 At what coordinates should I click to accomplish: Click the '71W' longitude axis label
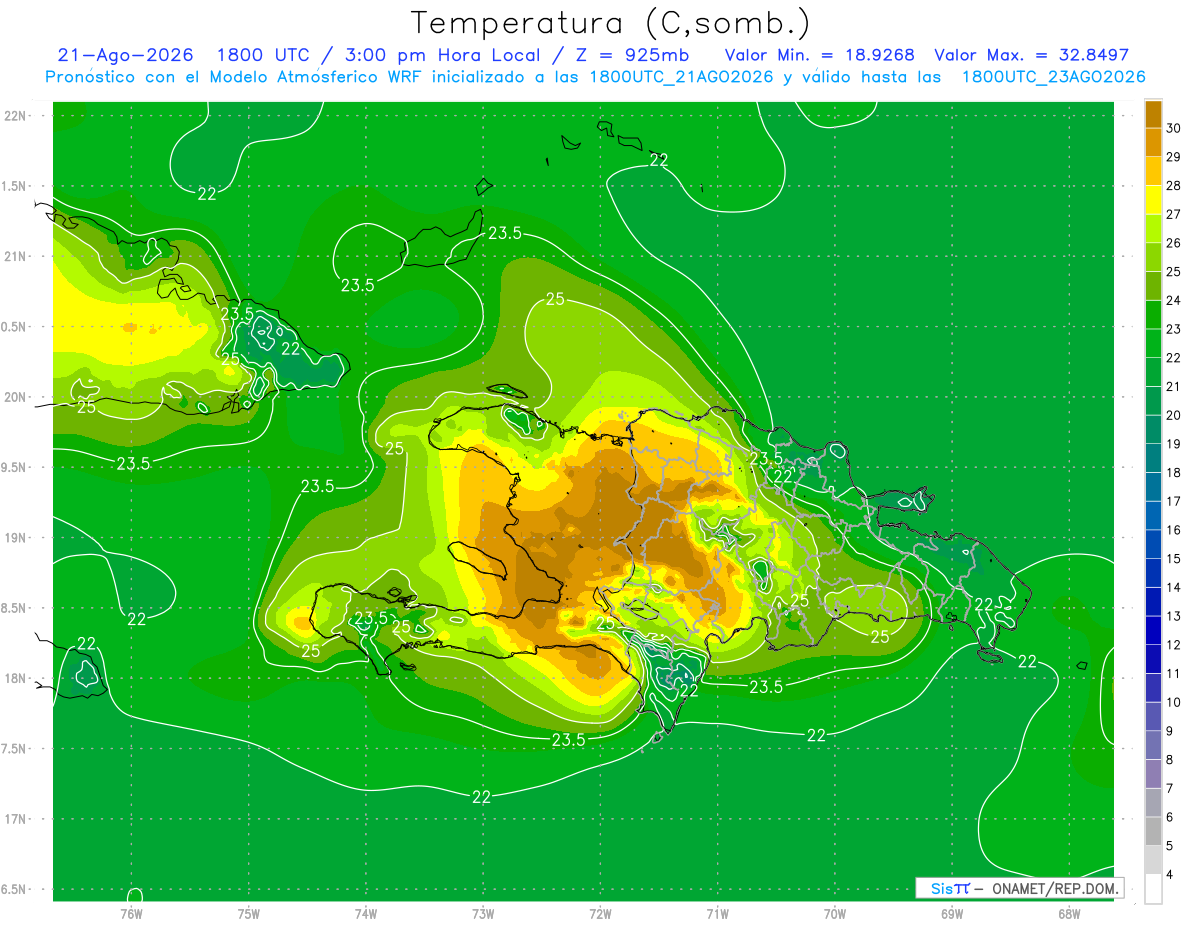pyautogui.click(x=717, y=913)
